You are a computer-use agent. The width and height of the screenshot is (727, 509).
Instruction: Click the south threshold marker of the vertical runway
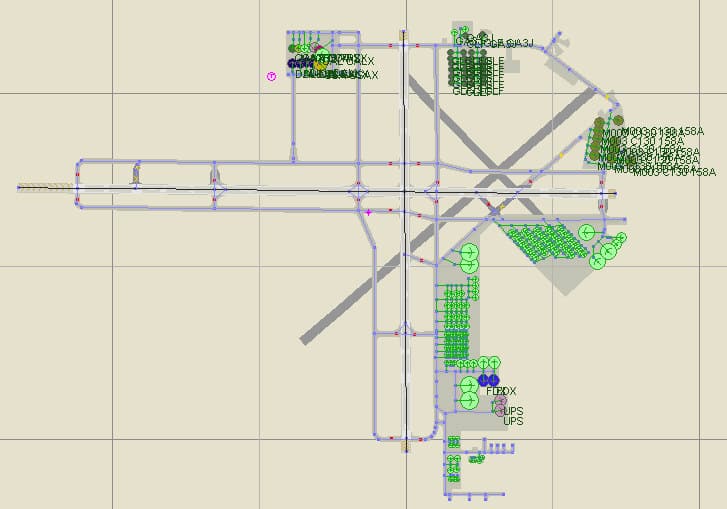405,446
